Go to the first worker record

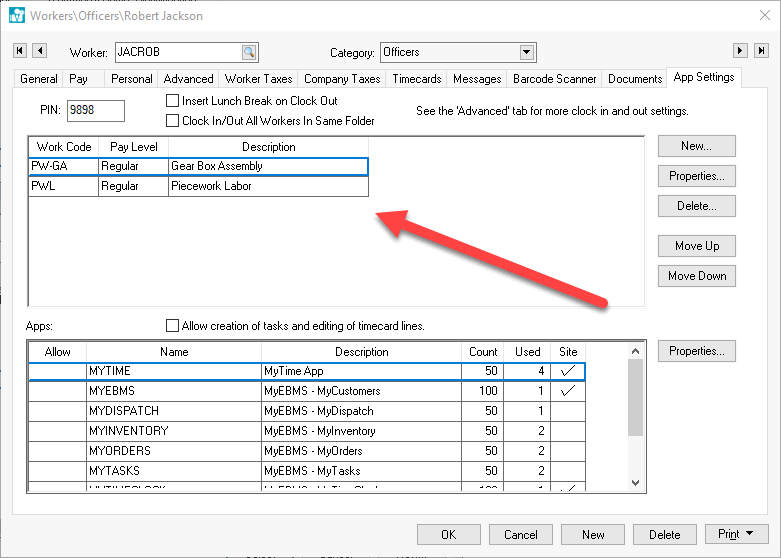coord(20,51)
